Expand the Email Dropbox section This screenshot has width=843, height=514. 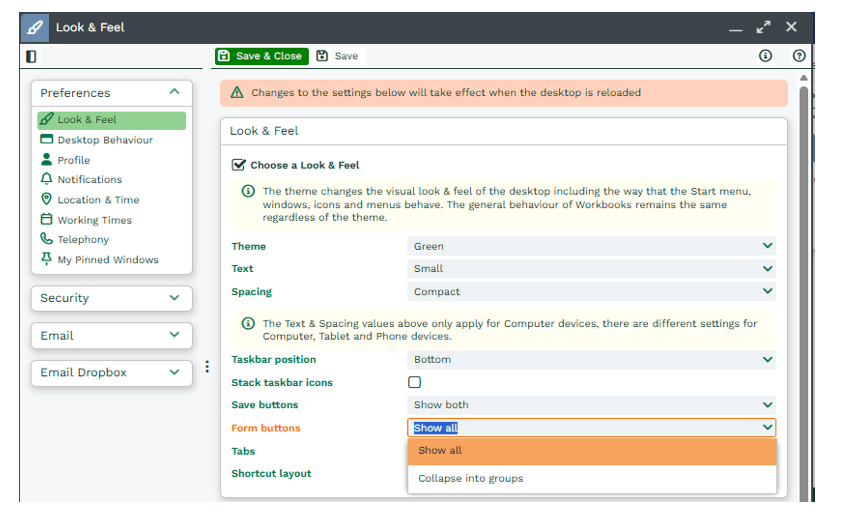coord(111,372)
